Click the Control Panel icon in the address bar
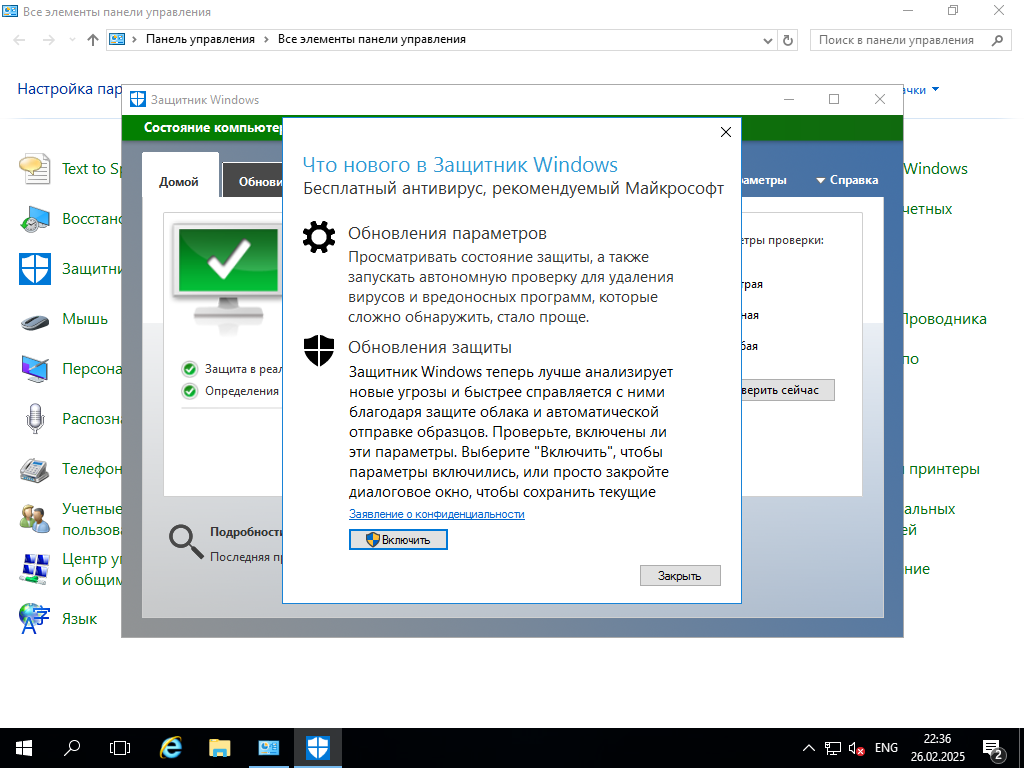Viewport: 1024px width, 768px height. (x=117, y=39)
